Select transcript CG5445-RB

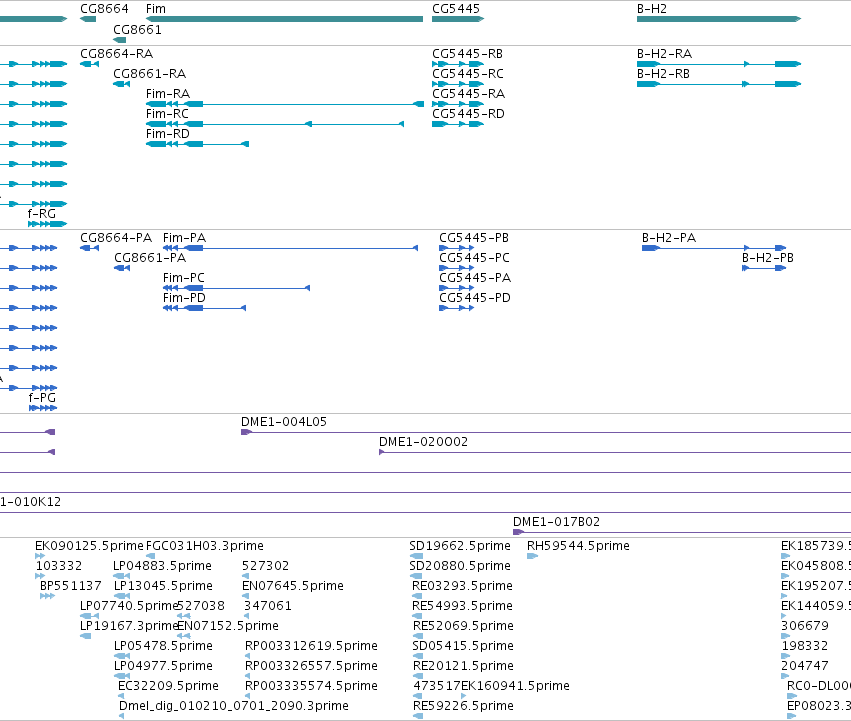pyautogui.click(x=467, y=54)
